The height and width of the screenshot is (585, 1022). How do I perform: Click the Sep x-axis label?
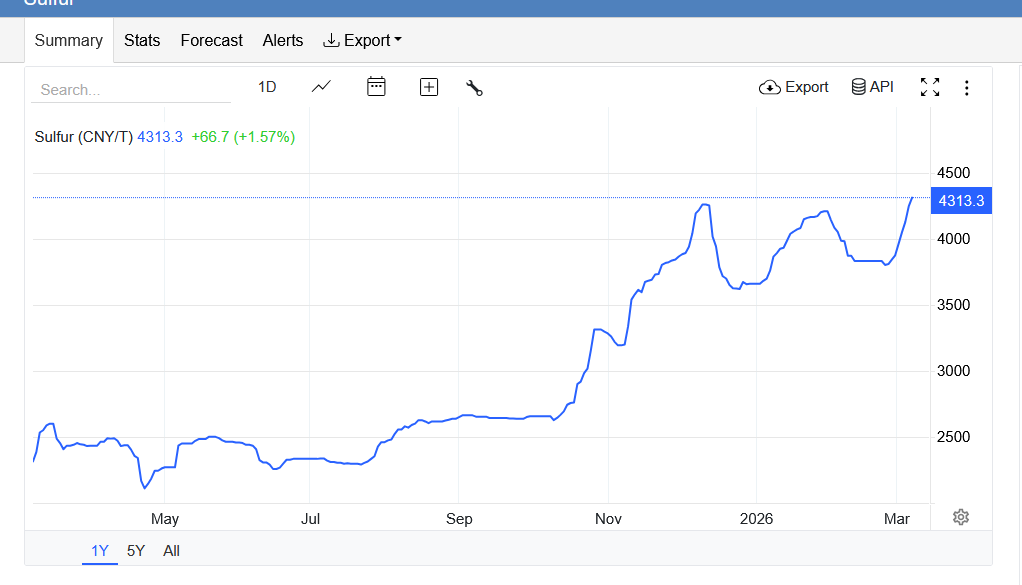coord(459,519)
